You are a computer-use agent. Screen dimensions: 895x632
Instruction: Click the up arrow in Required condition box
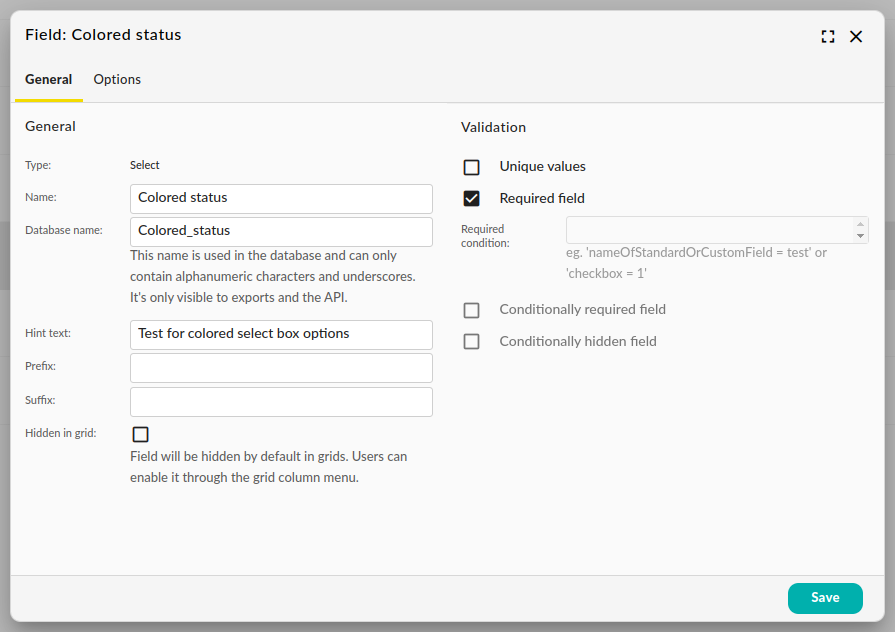coord(860,224)
